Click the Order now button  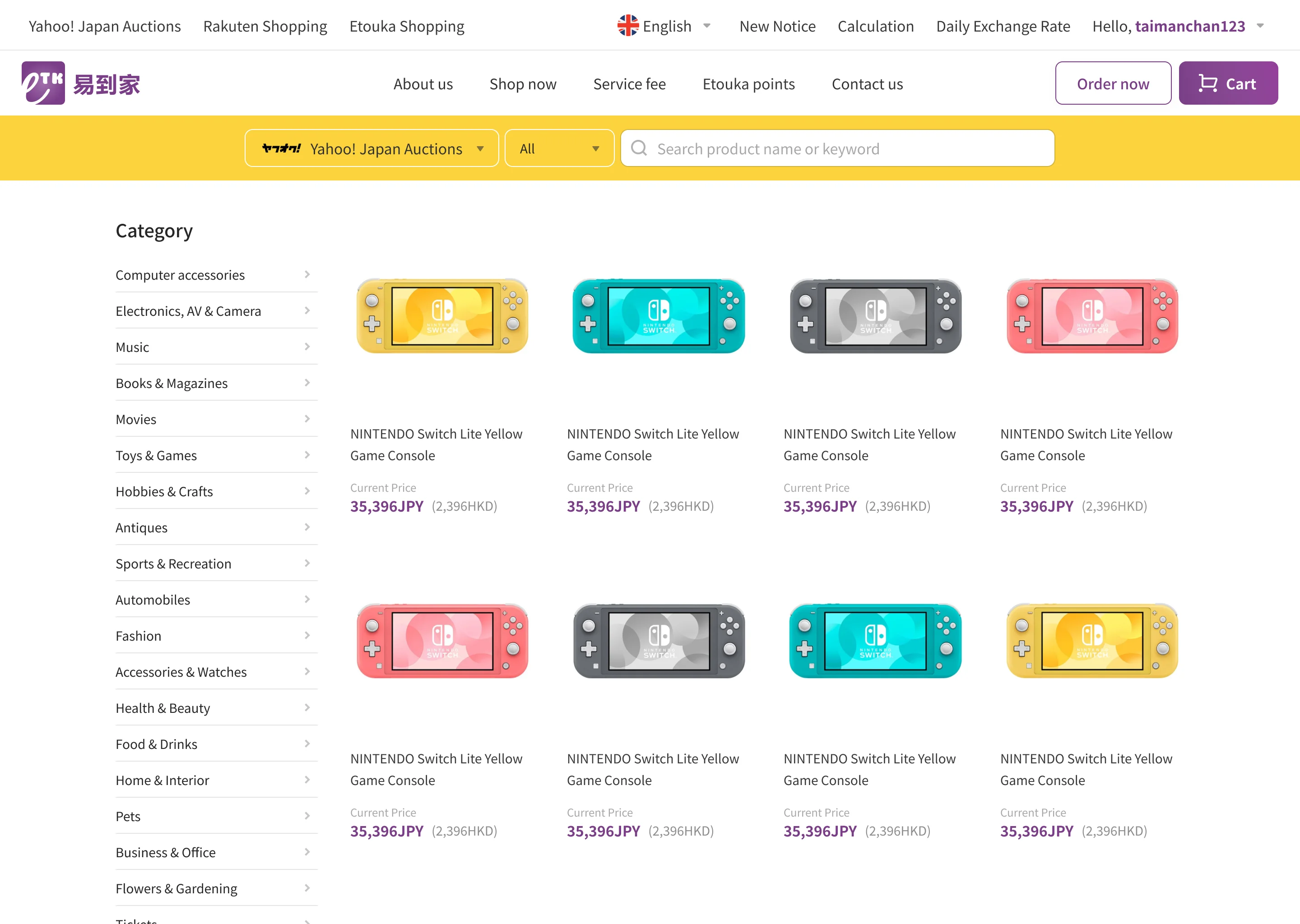point(1112,83)
